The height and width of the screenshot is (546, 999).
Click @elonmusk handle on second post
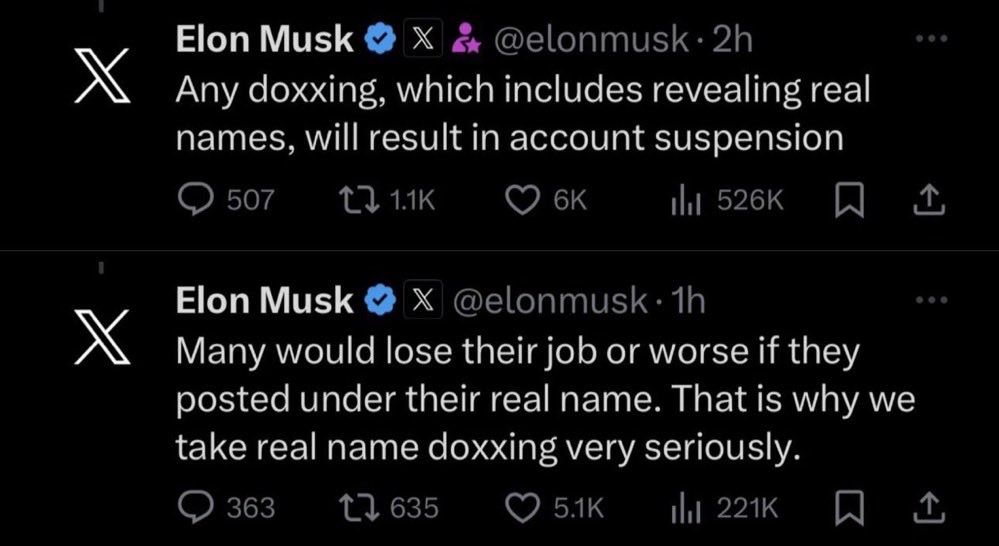coord(551,301)
